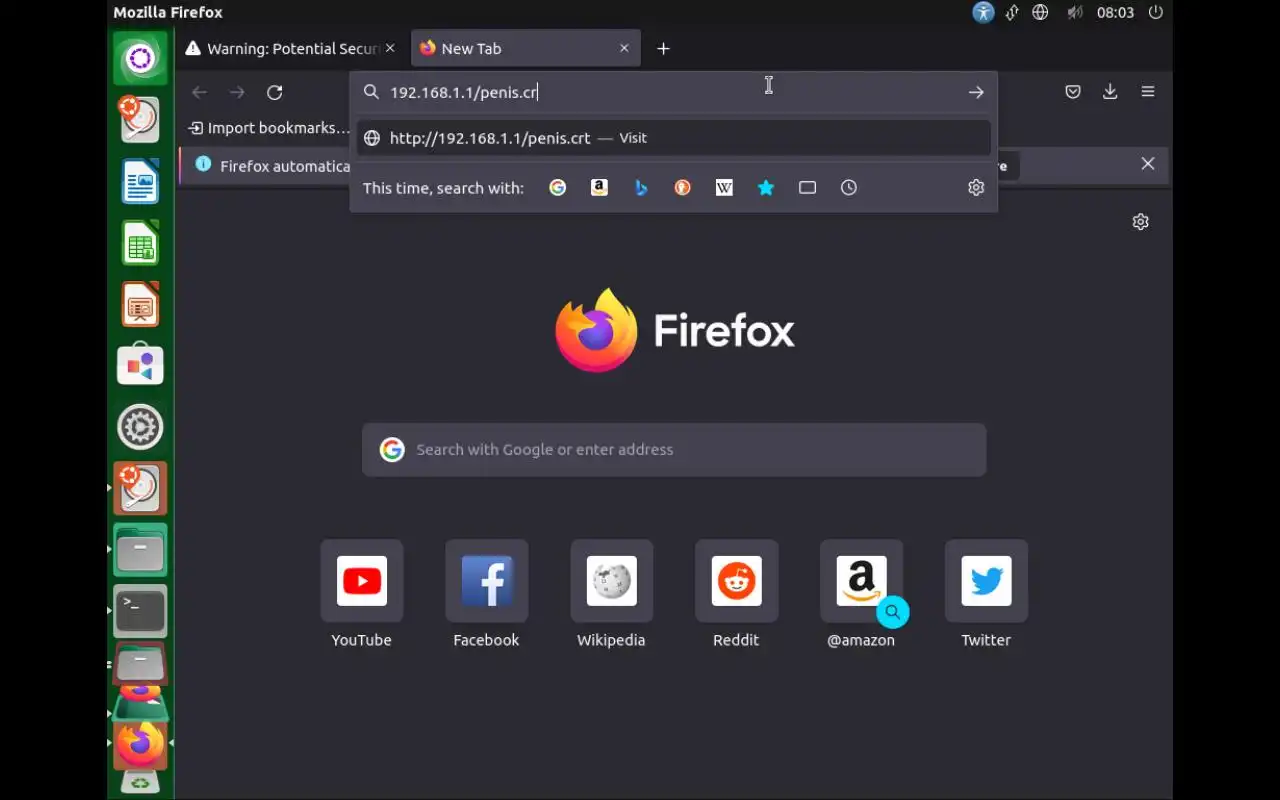Click Import bookmarks in bookmarks toolbar

point(269,128)
